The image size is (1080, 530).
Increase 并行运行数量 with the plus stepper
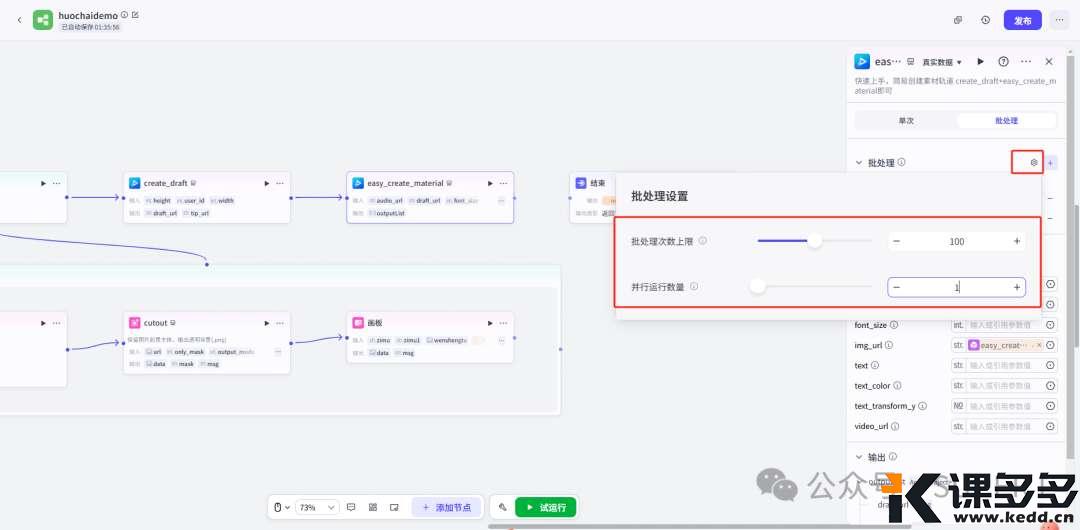(x=1017, y=287)
